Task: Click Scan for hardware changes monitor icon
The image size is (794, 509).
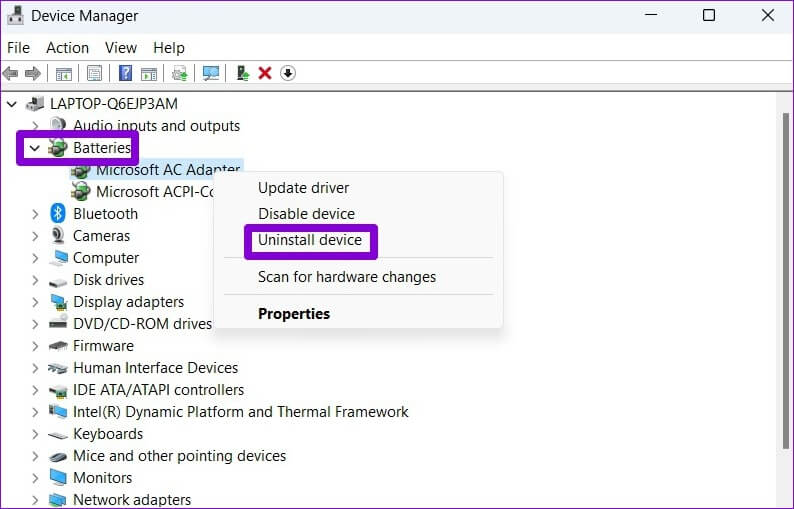Action: 211,74
